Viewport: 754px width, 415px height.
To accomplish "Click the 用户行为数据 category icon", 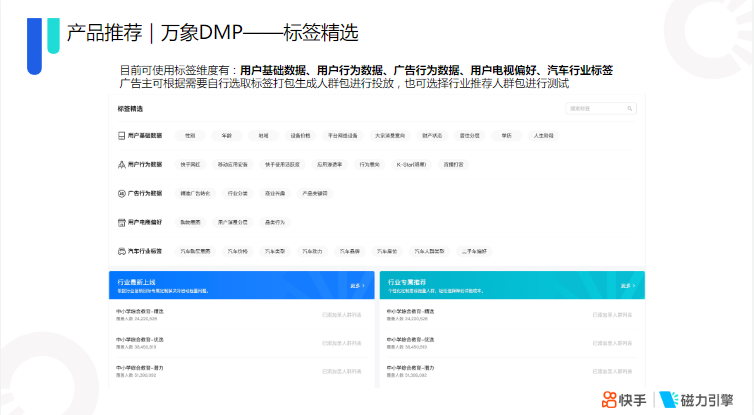I will [x=122, y=165].
